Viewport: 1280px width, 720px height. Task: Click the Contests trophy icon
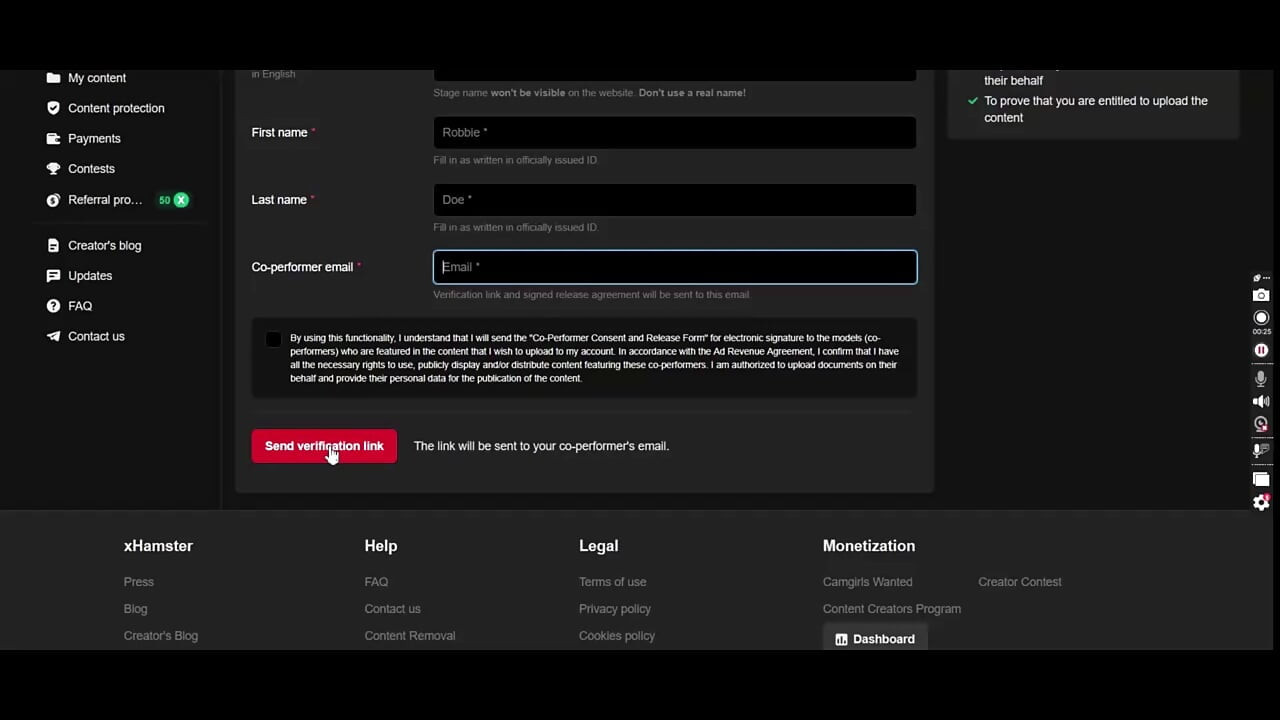[x=53, y=169]
